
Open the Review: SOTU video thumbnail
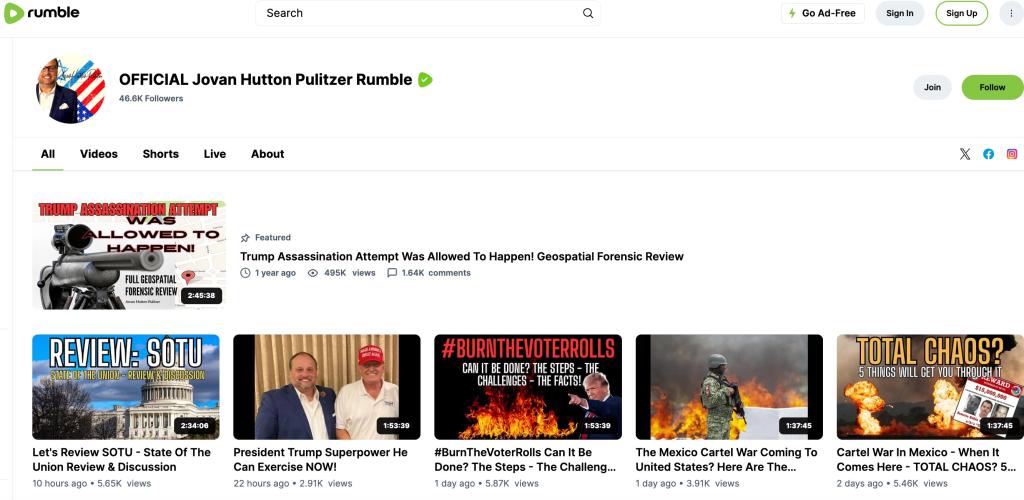(126, 387)
